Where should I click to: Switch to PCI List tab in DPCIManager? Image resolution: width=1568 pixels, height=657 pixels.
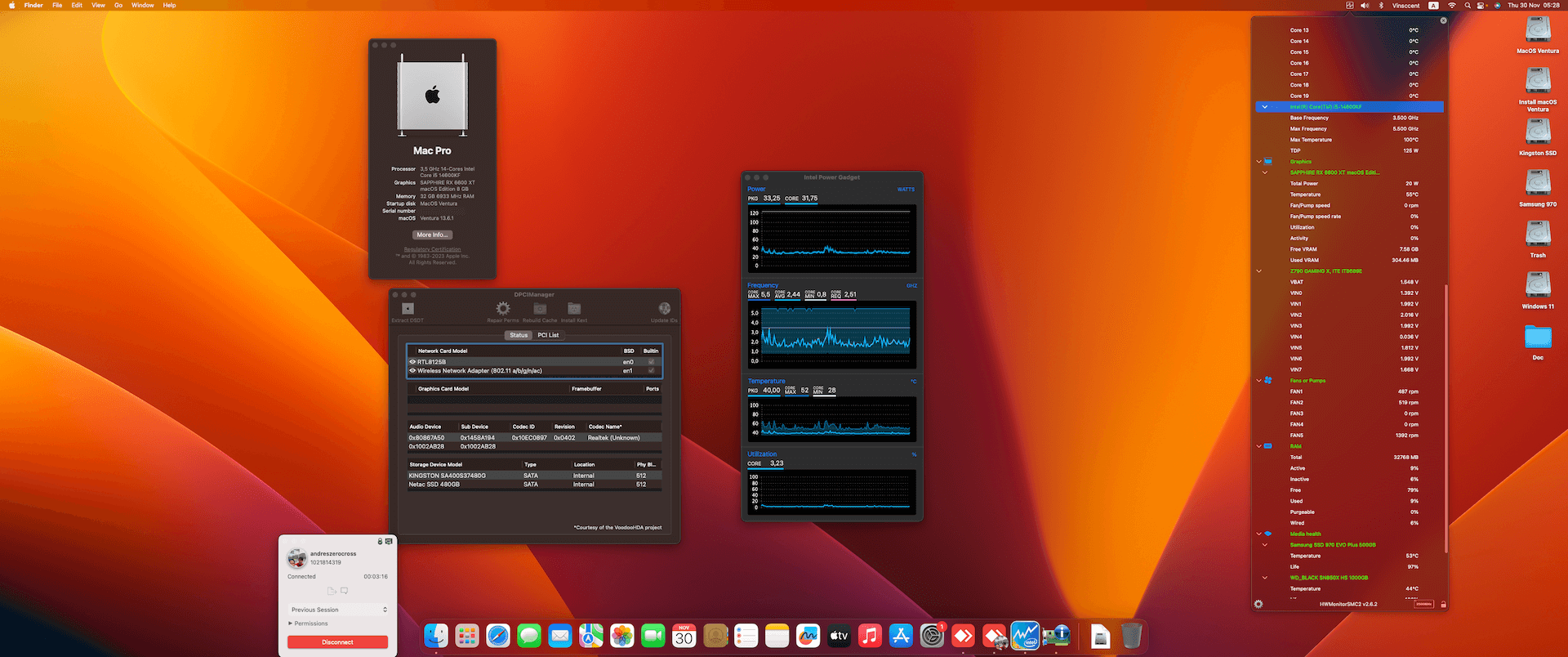tap(548, 335)
